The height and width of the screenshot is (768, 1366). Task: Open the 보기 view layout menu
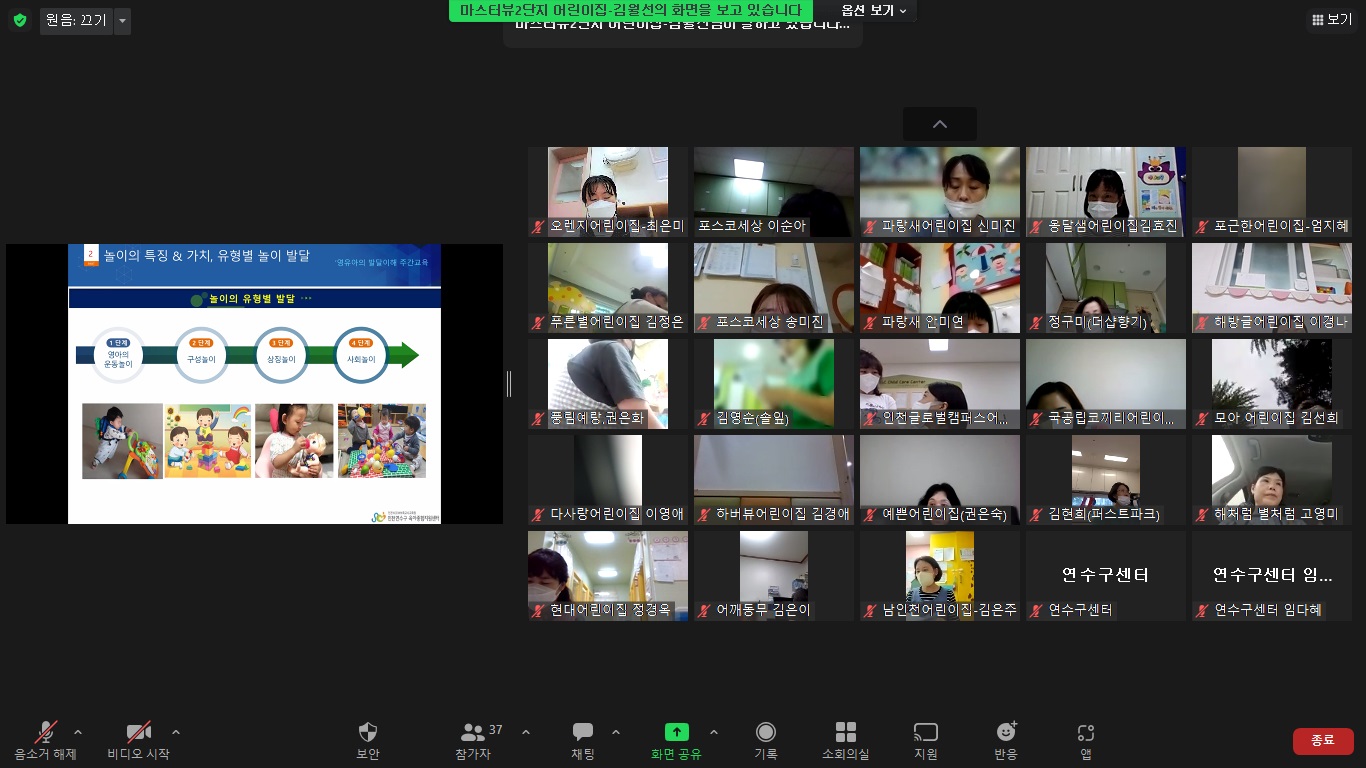pyautogui.click(x=1332, y=19)
